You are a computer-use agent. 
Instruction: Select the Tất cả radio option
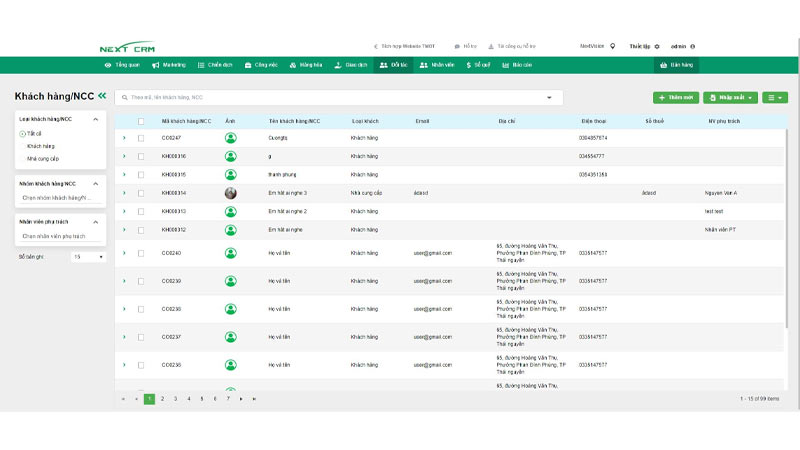22,133
